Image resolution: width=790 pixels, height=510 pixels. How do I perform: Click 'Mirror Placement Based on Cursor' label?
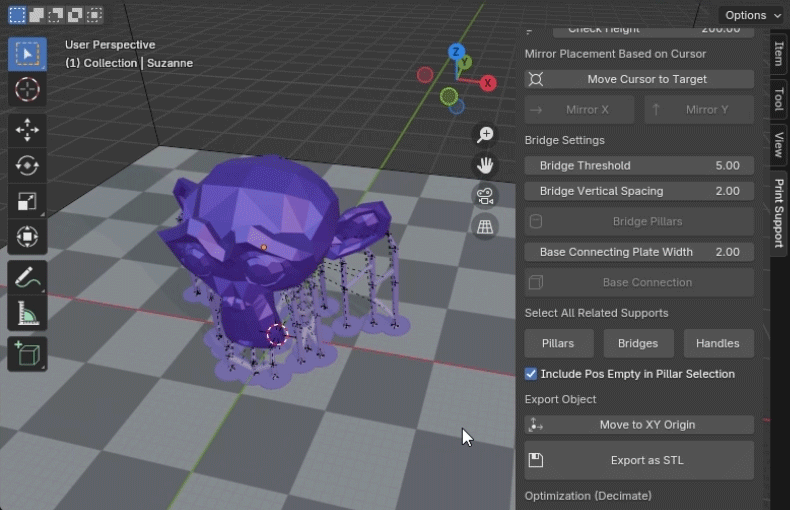[615, 54]
